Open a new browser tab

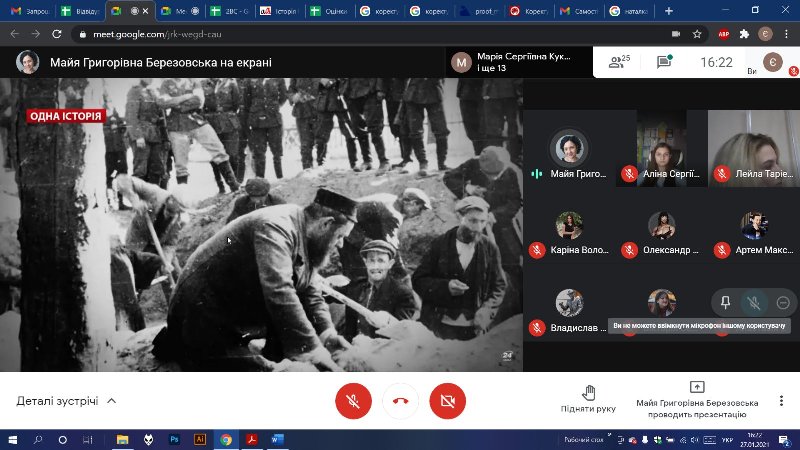[668, 11]
